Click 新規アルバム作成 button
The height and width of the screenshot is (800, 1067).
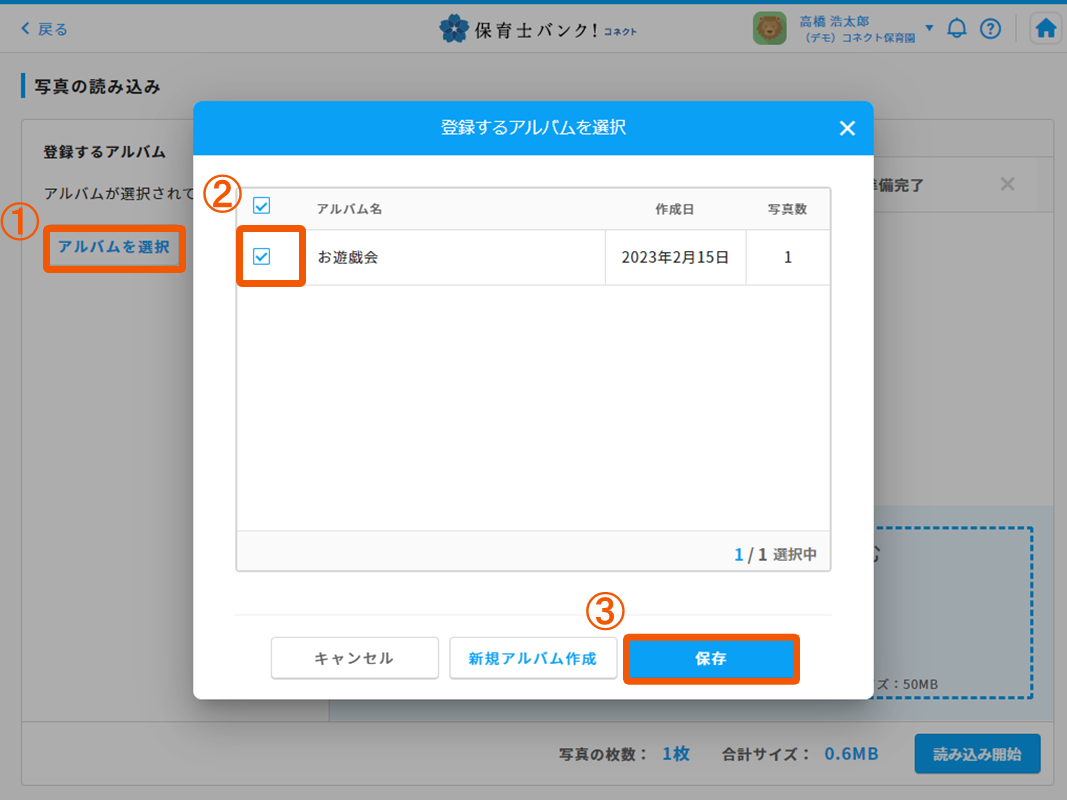pyautogui.click(x=532, y=658)
